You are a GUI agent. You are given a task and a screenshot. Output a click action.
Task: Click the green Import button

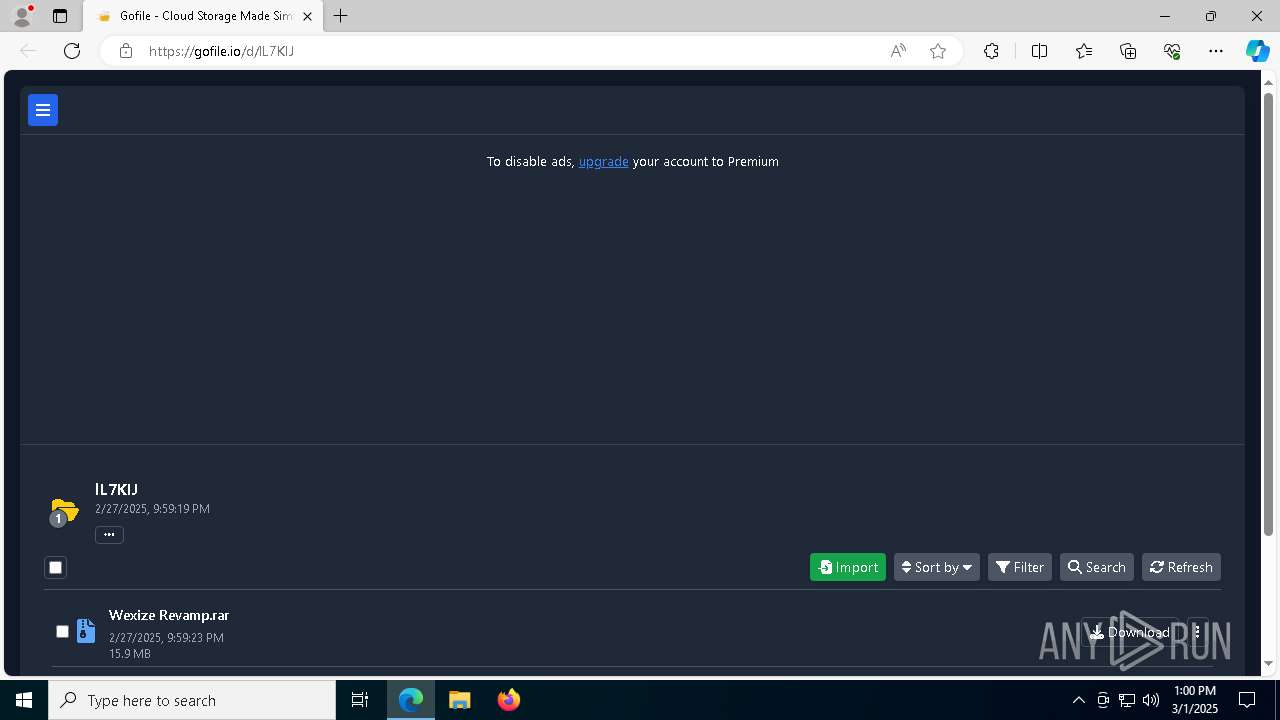(848, 567)
